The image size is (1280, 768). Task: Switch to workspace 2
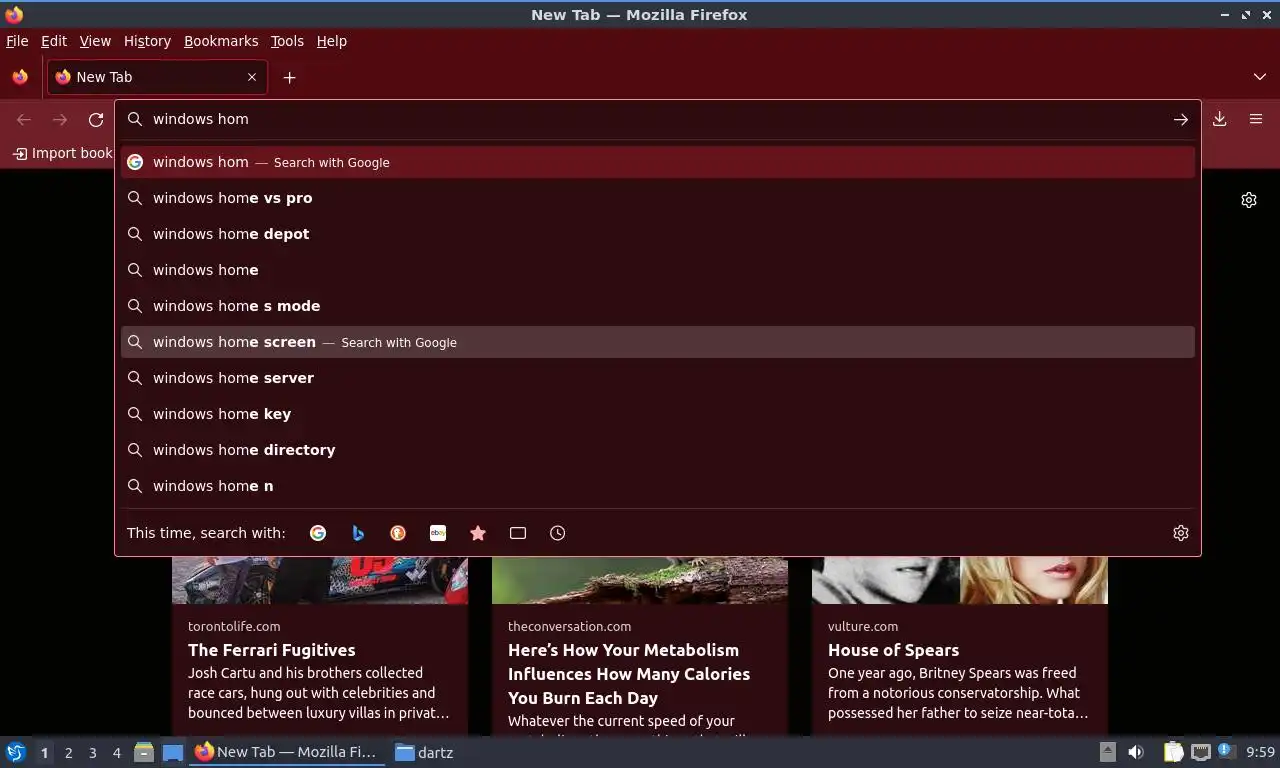pos(68,752)
